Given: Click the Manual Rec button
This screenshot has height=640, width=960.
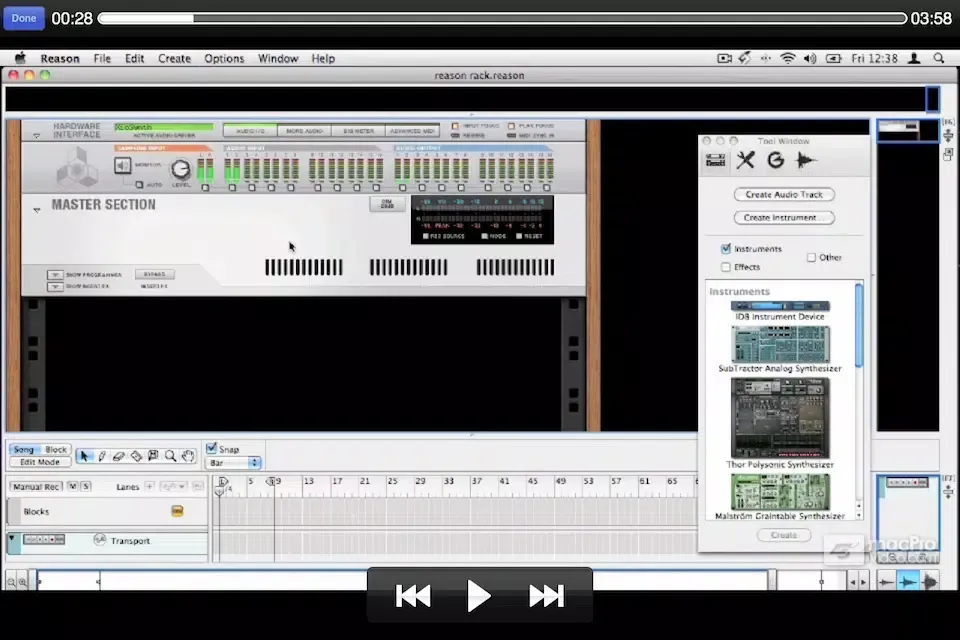Looking at the screenshot, I should (x=36, y=486).
